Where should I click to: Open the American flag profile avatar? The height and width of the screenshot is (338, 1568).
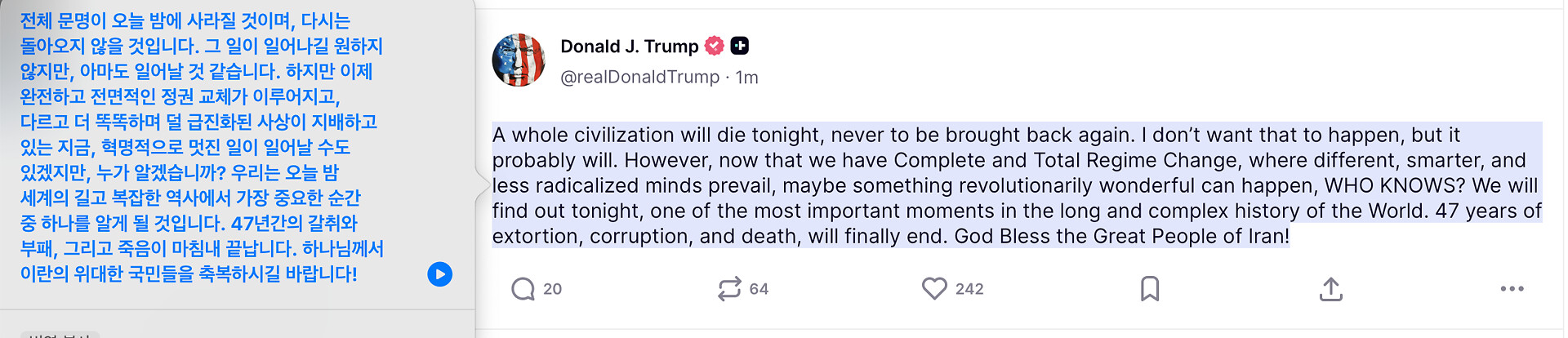[519, 60]
